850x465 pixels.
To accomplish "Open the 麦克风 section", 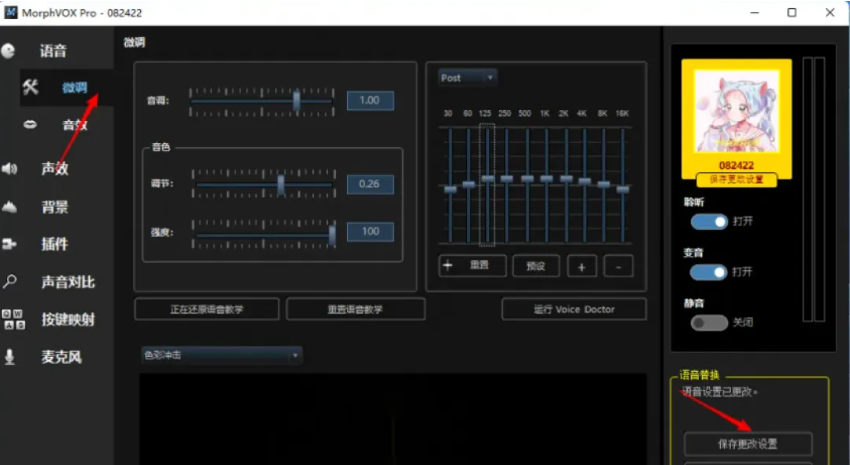I will tap(61, 357).
